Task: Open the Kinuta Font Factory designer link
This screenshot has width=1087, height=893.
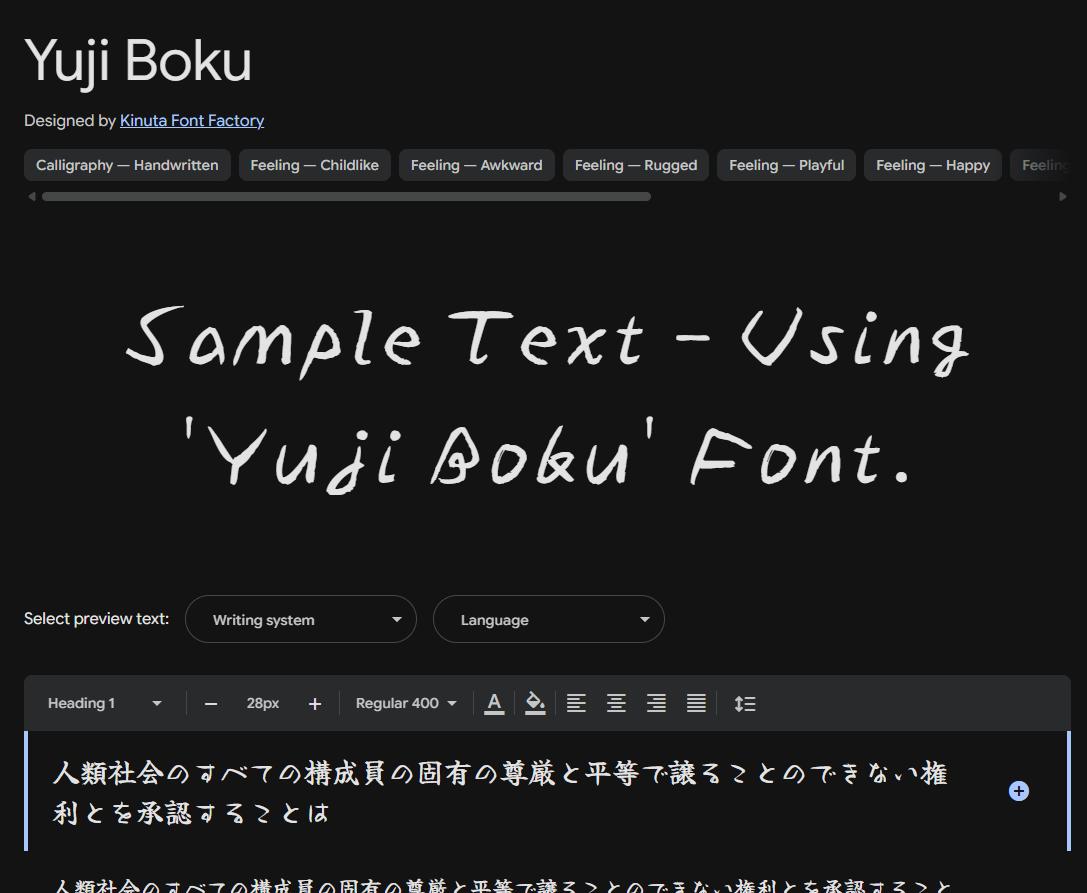Action: [x=192, y=121]
